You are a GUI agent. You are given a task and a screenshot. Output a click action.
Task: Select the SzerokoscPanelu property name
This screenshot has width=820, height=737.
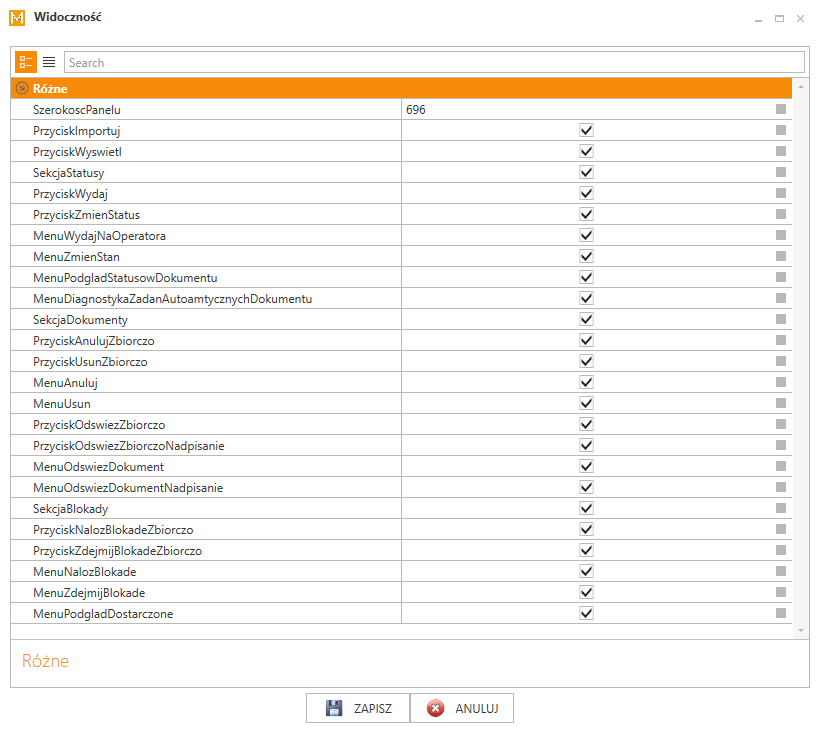77,110
